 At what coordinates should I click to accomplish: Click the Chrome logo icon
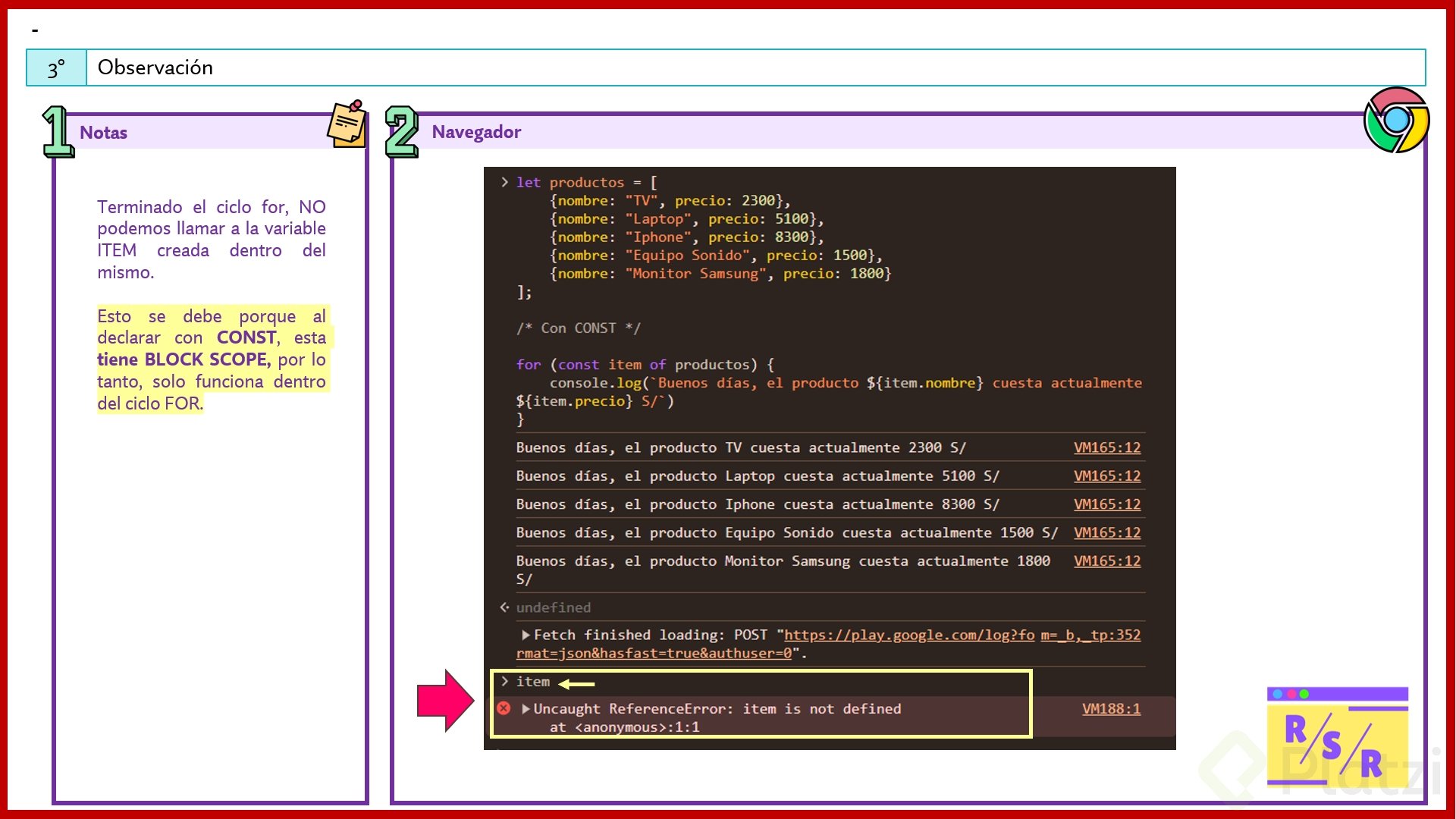[1396, 120]
